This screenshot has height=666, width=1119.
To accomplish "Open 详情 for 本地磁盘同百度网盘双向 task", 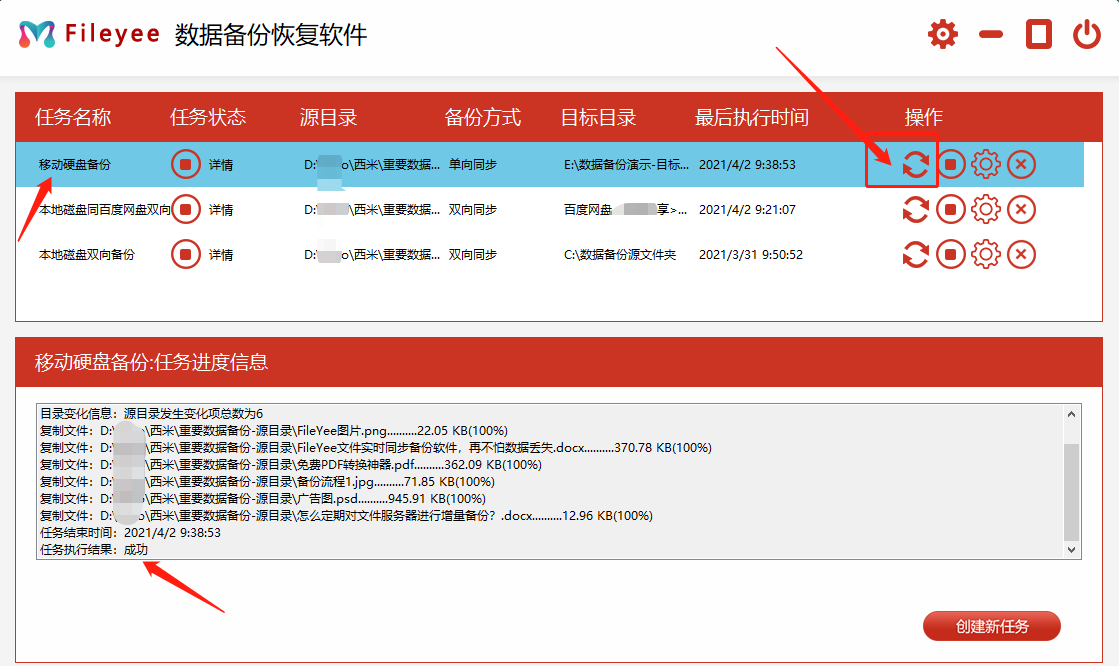I will pyautogui.click(x=221, y=210).
